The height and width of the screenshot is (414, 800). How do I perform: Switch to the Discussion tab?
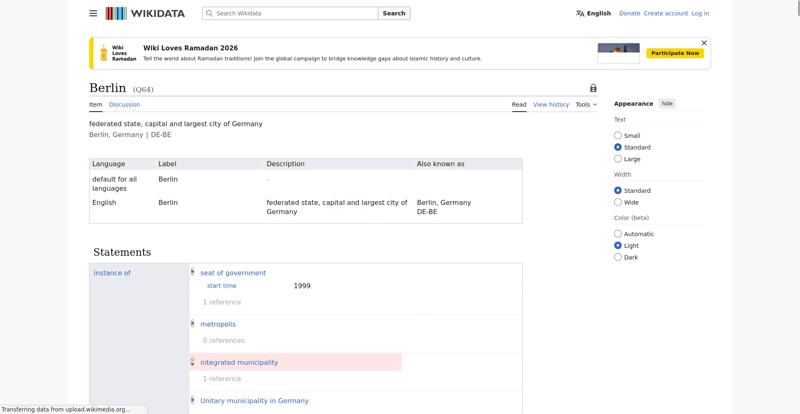124,104
